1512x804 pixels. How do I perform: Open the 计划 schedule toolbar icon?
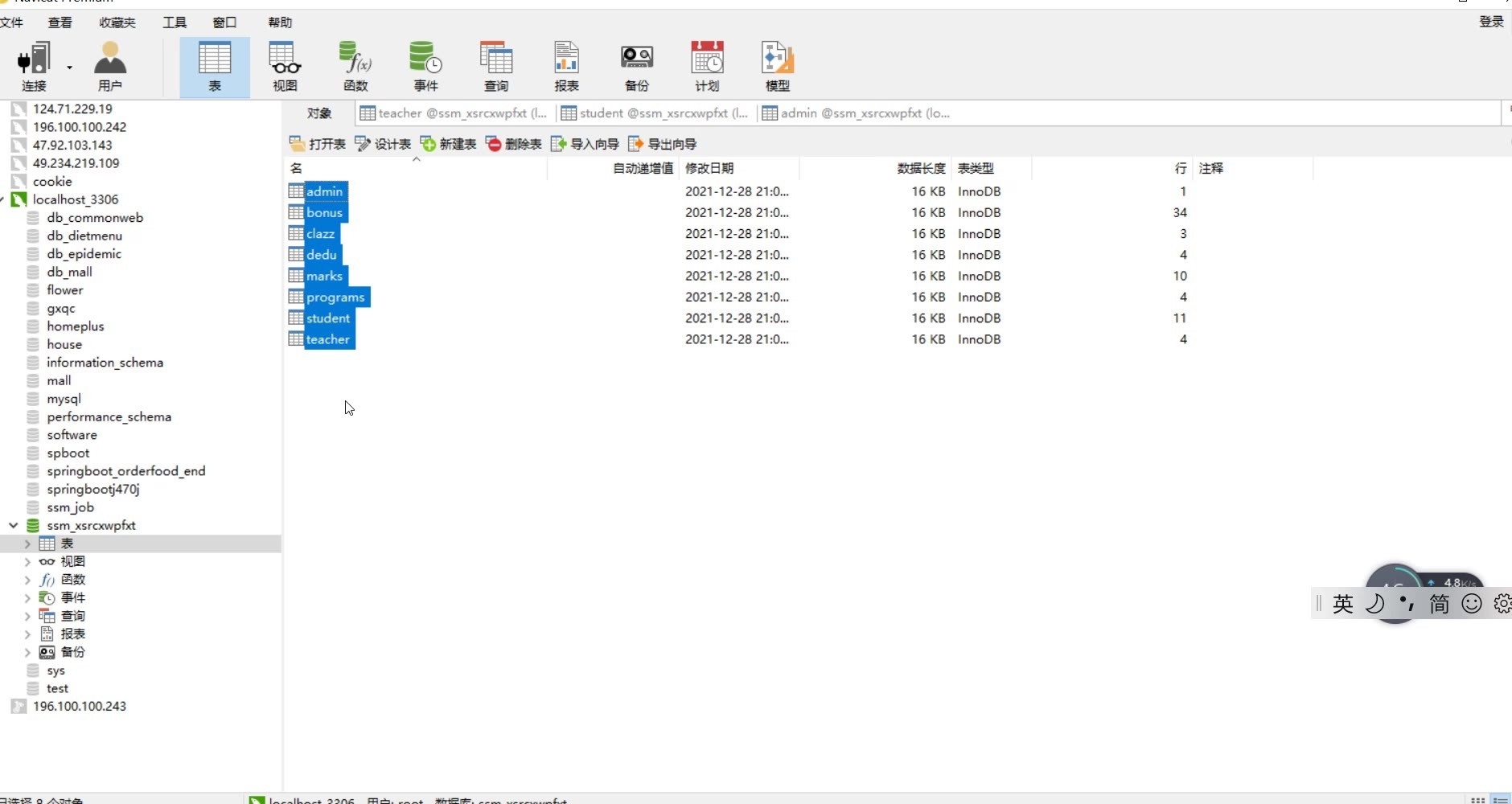tap(707, 68)
